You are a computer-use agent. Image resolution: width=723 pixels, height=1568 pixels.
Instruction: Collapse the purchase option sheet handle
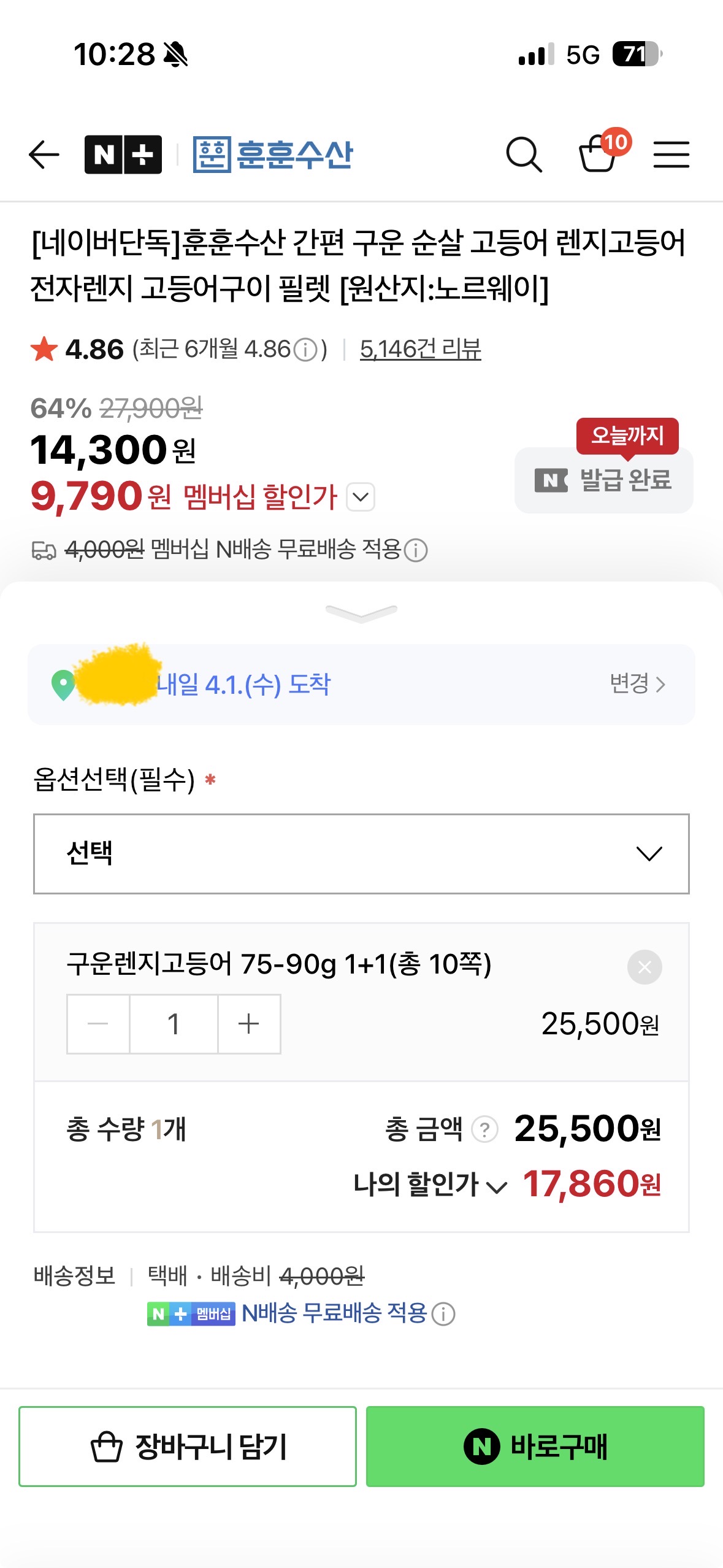(361, 613)
